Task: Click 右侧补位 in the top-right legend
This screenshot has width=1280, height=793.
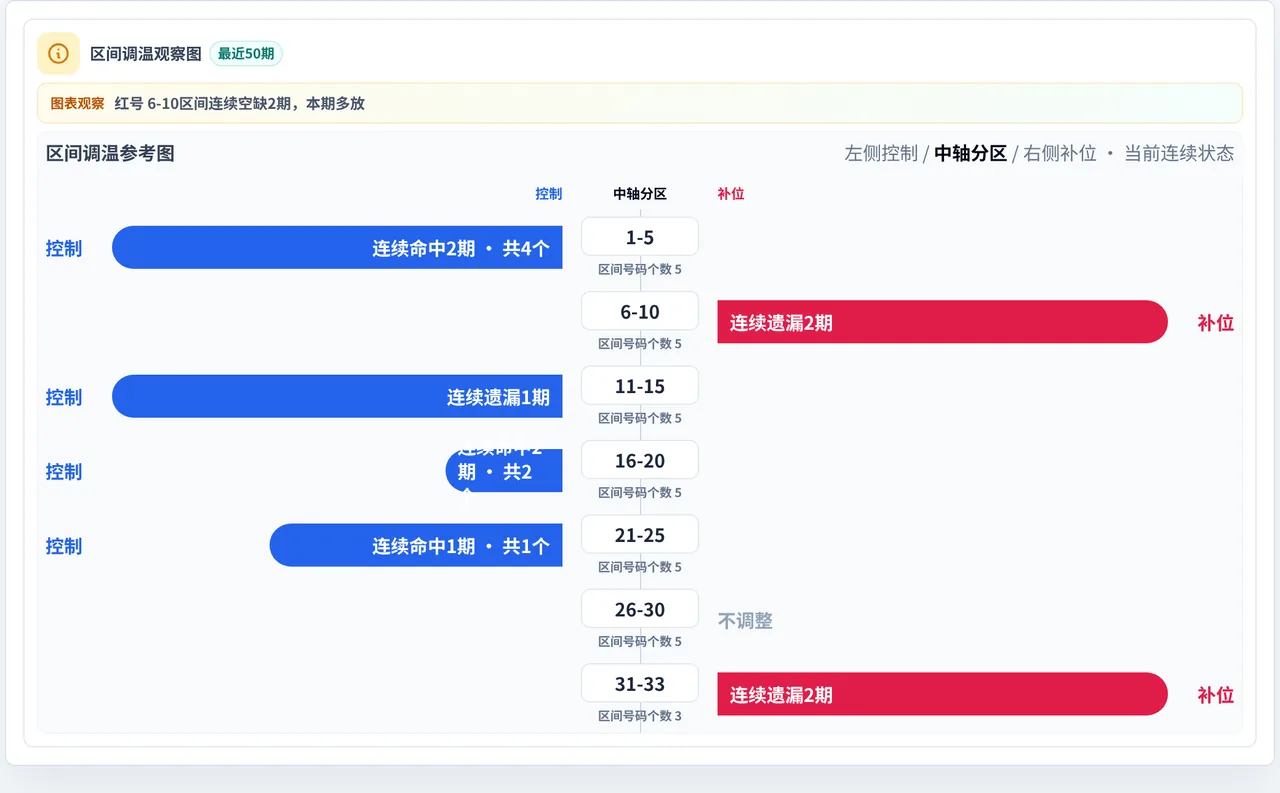Action: tap(1060, 153)
